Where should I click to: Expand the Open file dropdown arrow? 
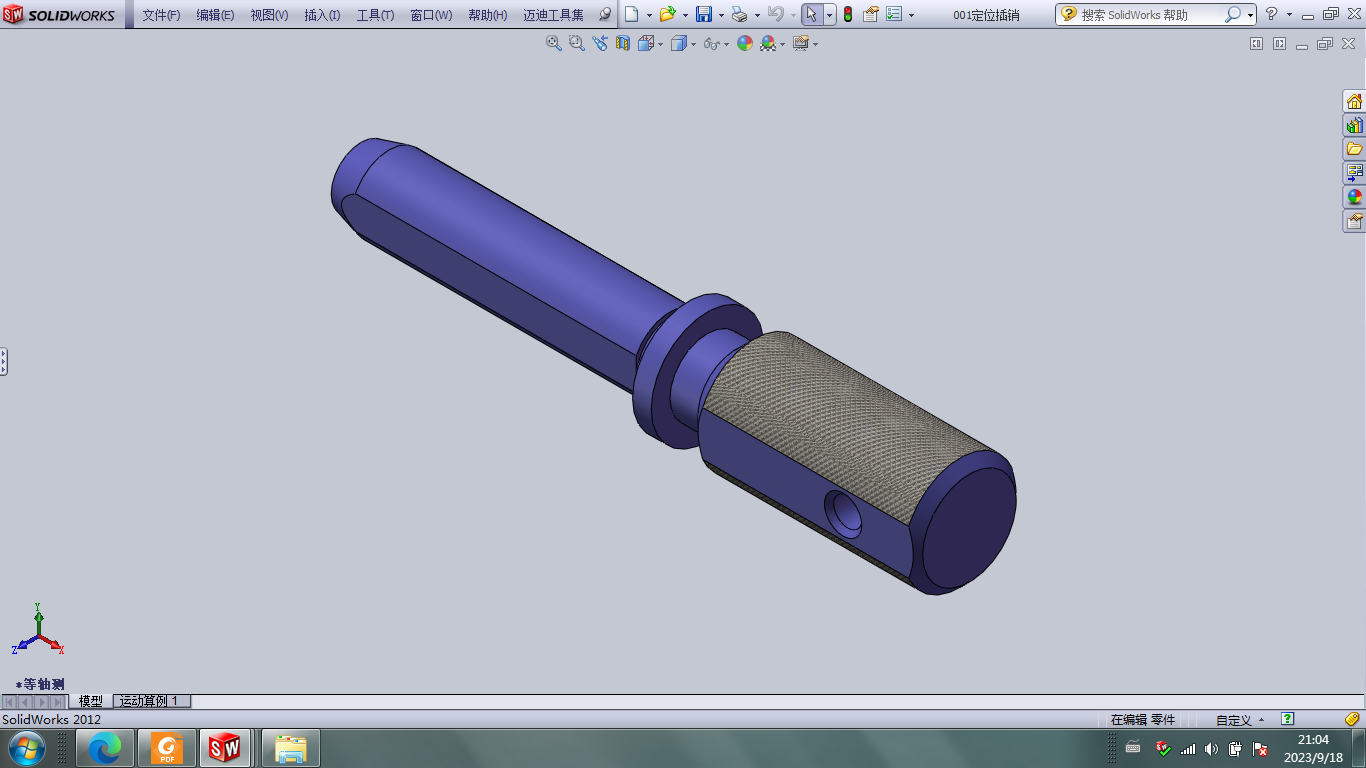pyautogui.click(x=685, y=15)
